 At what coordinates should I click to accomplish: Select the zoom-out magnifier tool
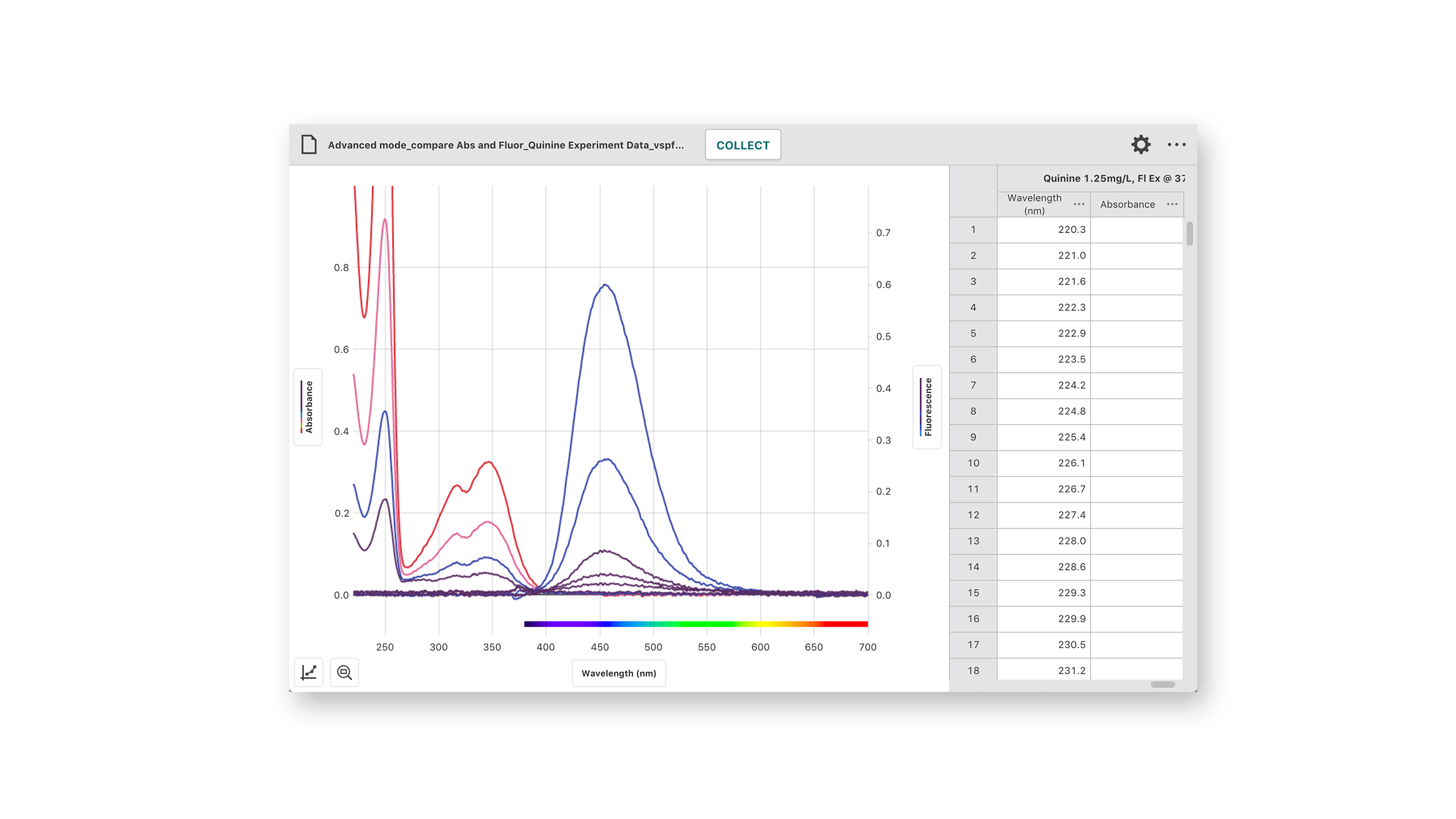pyautogui.click(x=344, y=672)
